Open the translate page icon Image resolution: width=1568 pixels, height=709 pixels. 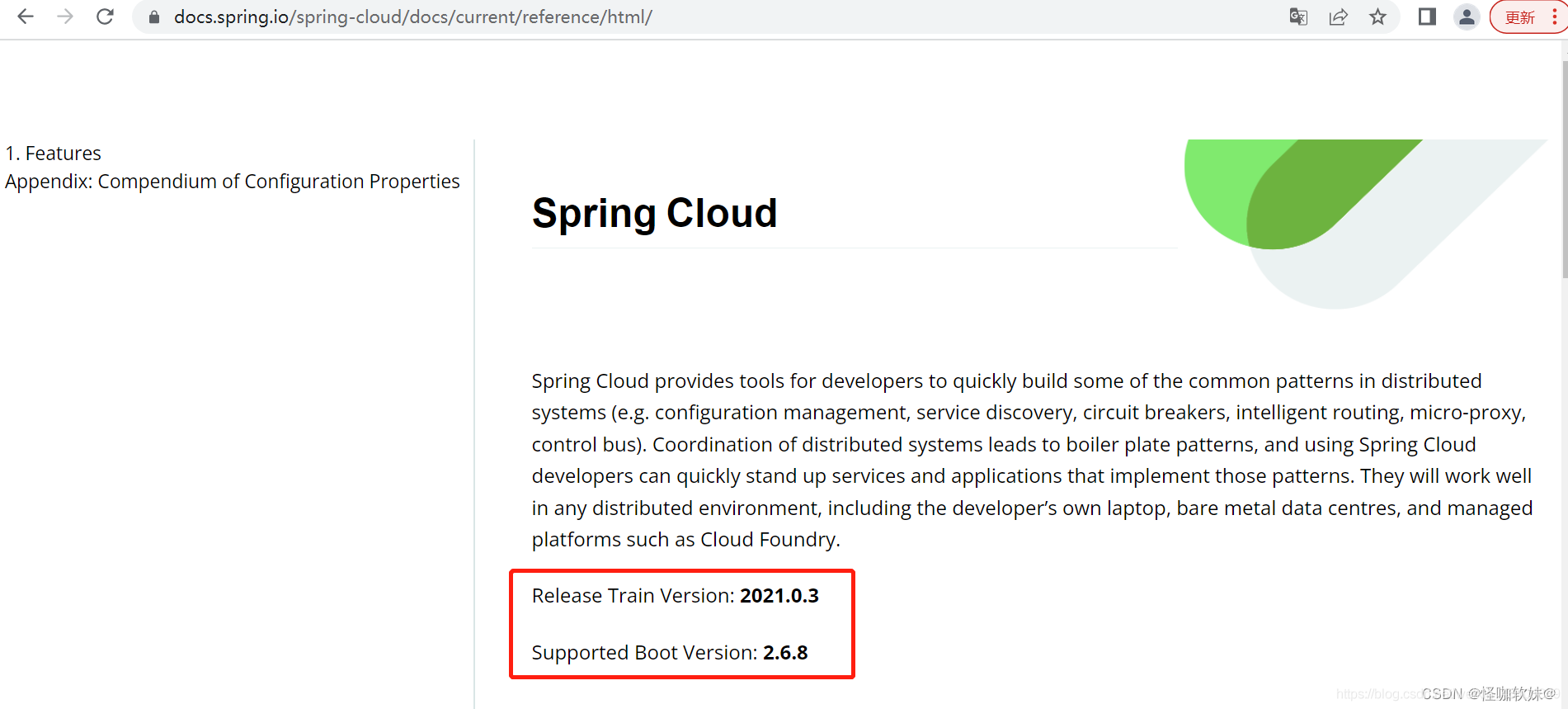1298,17
